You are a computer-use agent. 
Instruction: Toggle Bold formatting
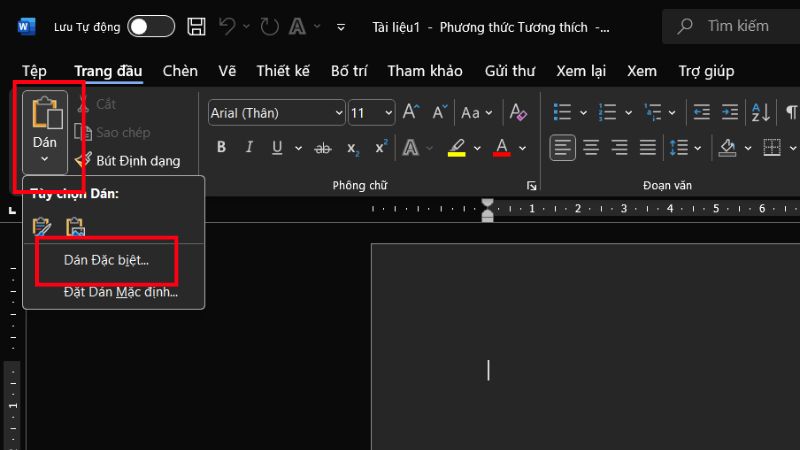pyautogui.click(x=221, y=148)
